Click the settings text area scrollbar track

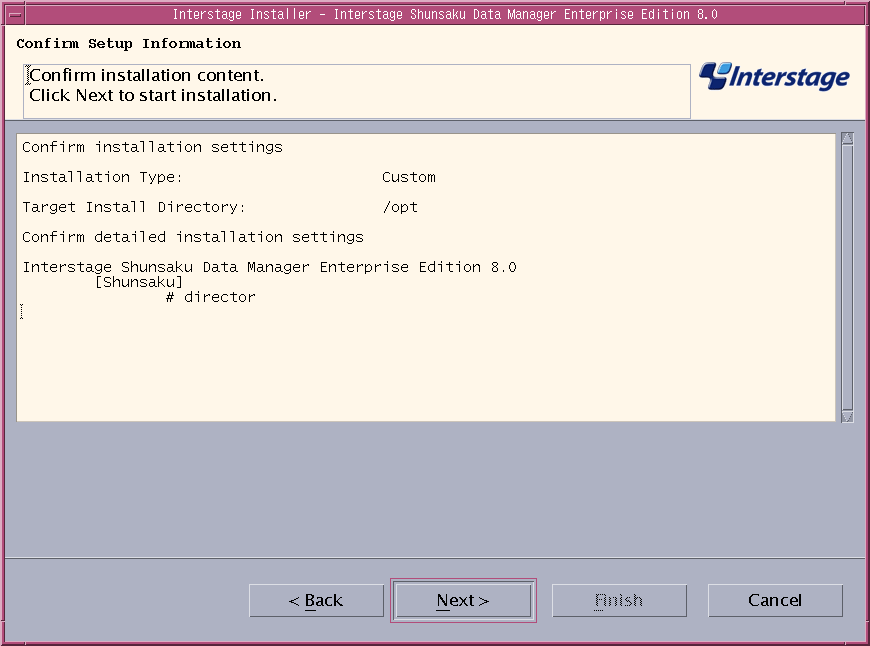[x=847, y=277]
